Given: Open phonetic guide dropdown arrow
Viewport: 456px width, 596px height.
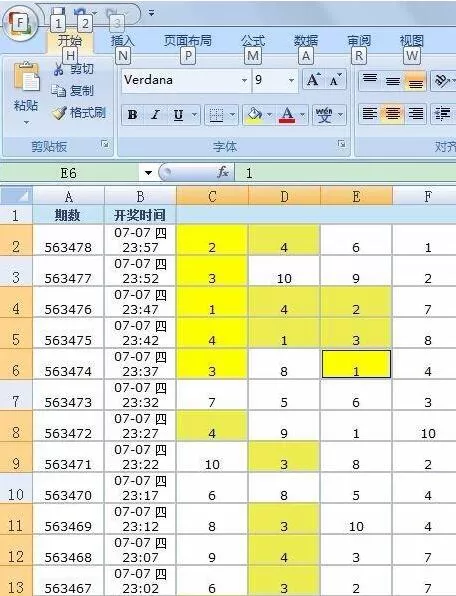Looking at the screenshot, I should pos(340,114).
